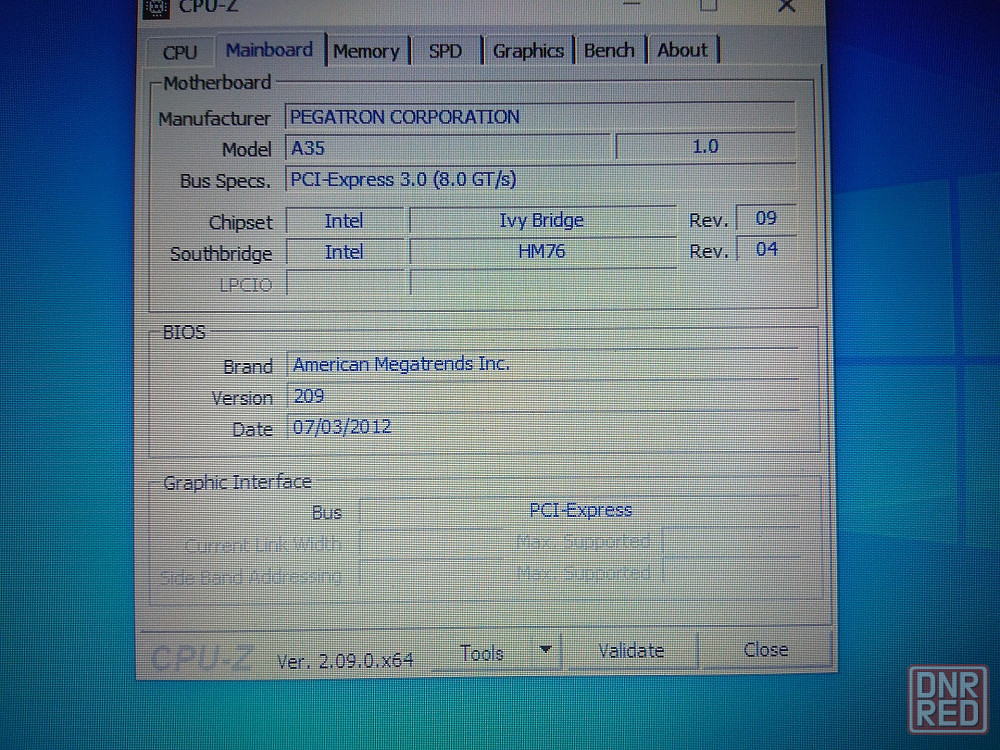This screenshot has height=750, width=1000.
Task: Click the American Megatrends Inc. brand field
Action: (543, 364)
